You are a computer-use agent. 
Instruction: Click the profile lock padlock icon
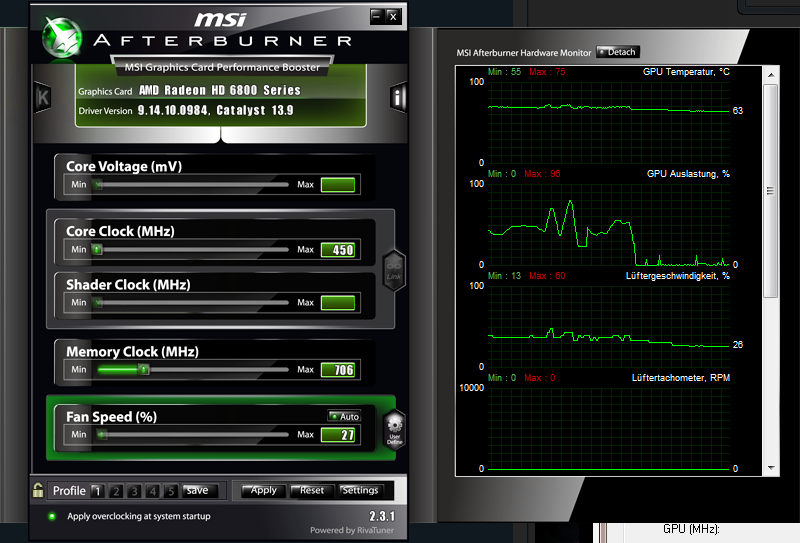click(x=38, y=490)
